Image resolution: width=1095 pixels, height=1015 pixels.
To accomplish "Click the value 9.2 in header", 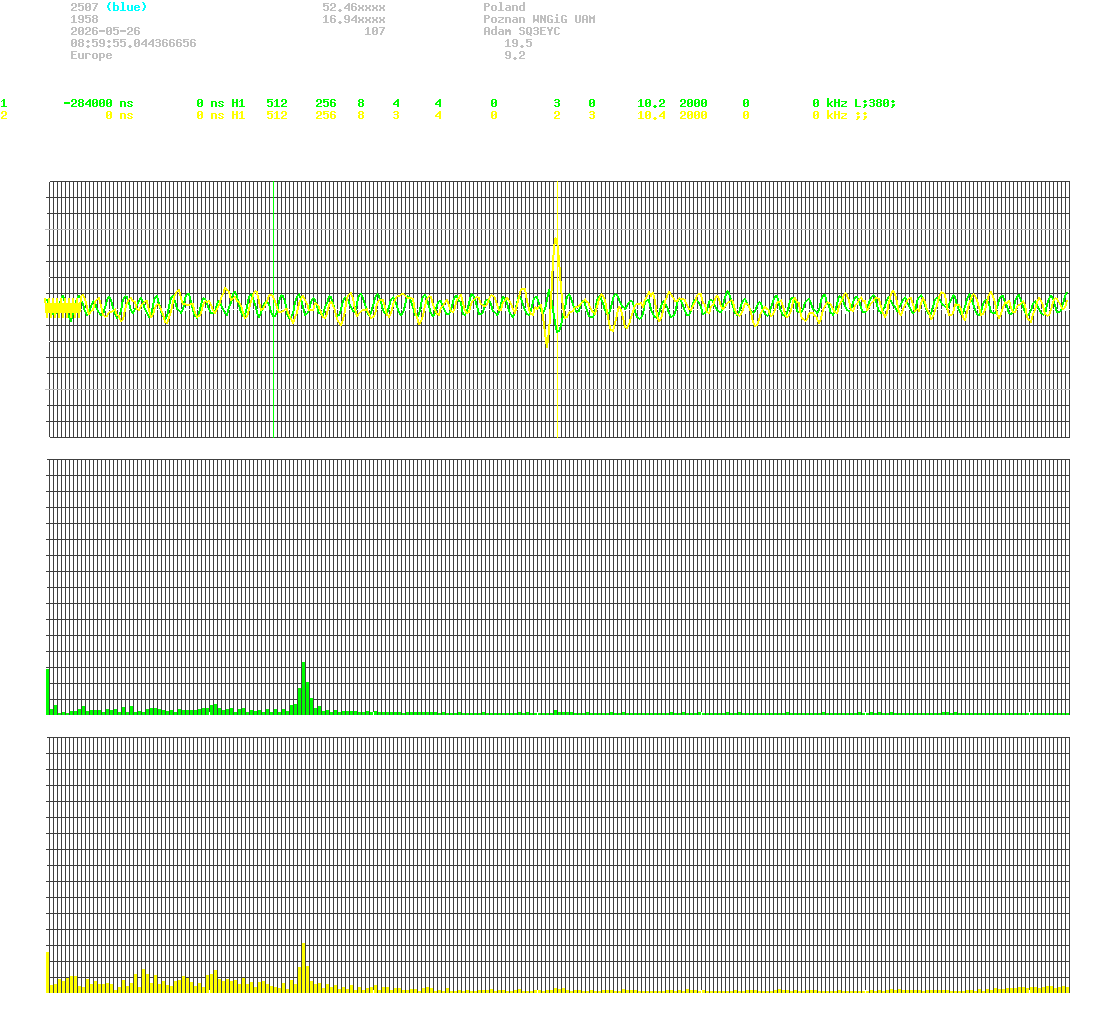I will pos(515,54).
